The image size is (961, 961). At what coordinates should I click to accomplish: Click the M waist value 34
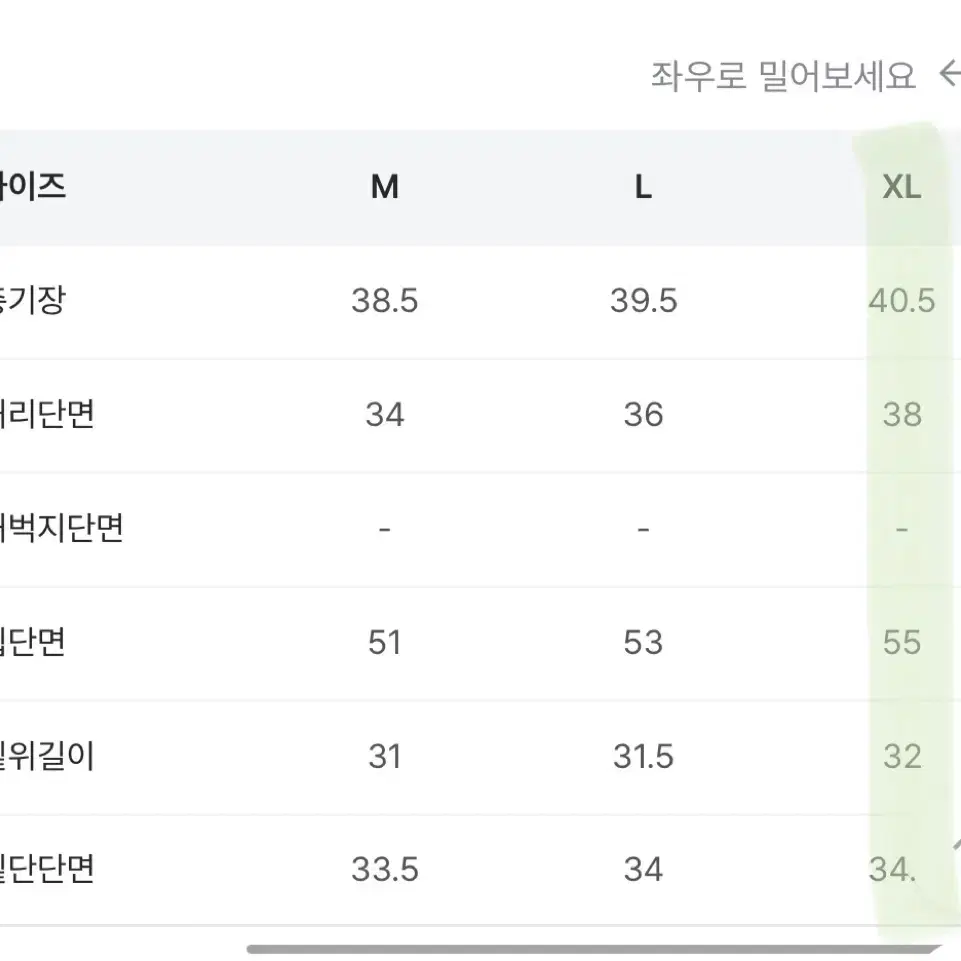point(385,414)
